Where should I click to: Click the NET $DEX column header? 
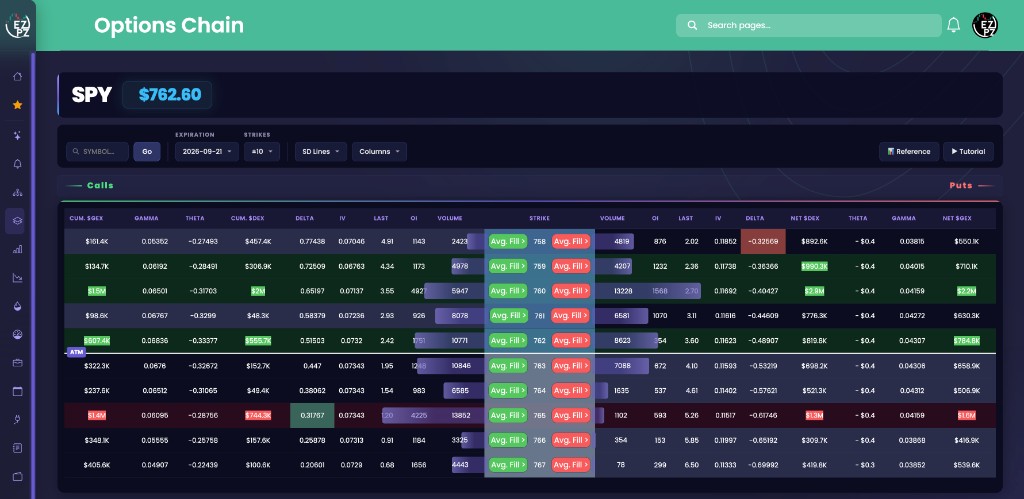(x=805, y=218)
